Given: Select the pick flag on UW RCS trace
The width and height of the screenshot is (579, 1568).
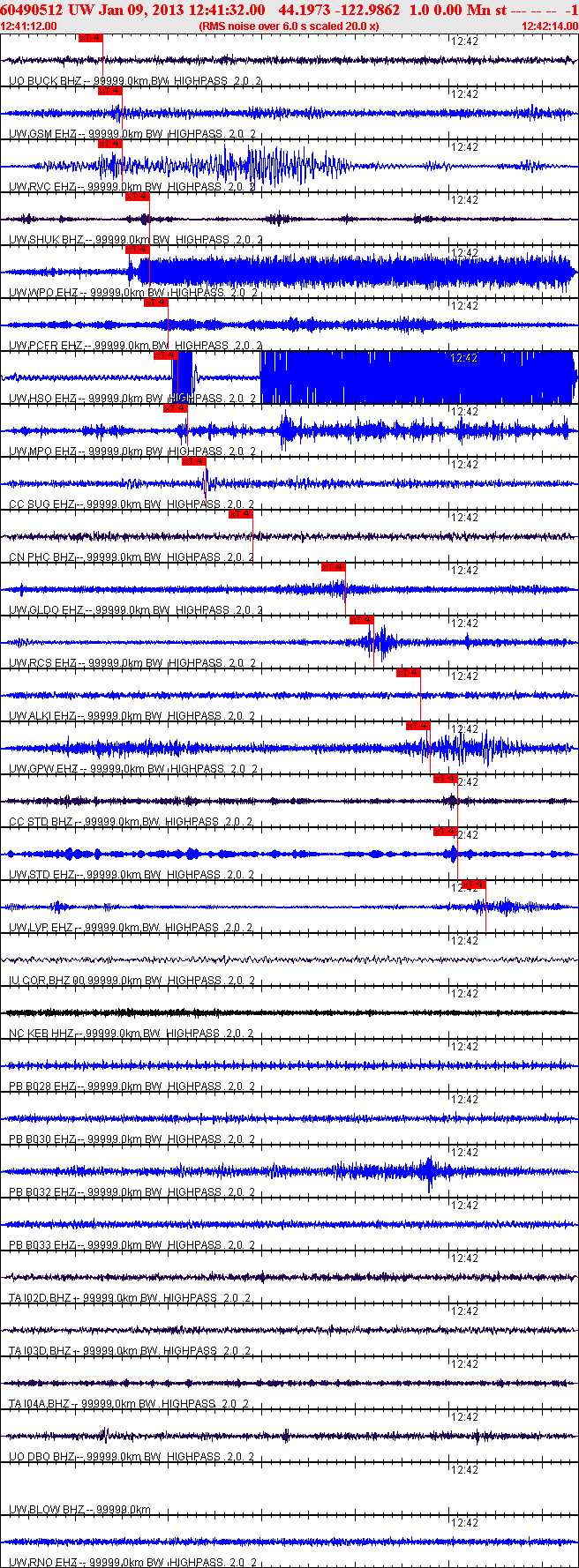Looking at the screenshot, I should point(362,620).
